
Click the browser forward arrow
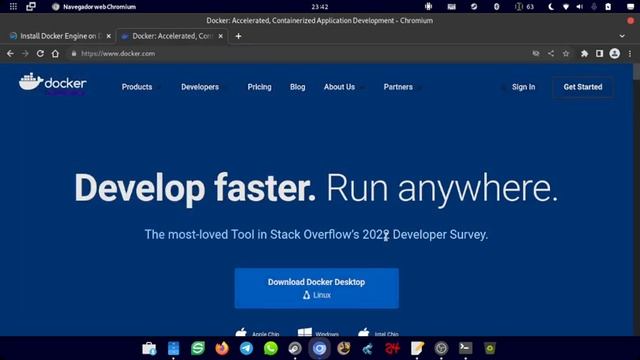pos(25,53)
